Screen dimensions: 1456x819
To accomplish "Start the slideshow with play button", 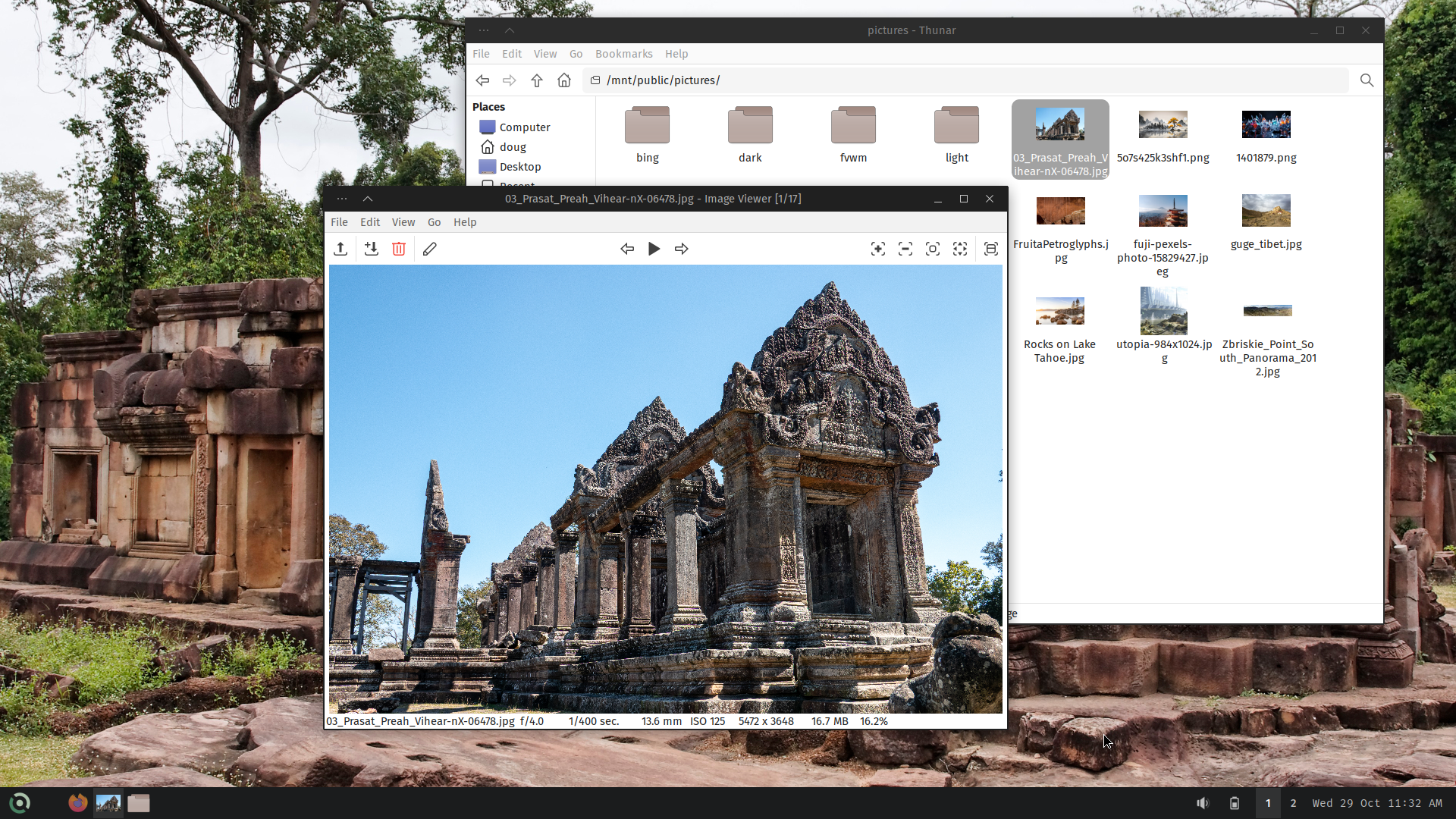I will click(654, 249).
